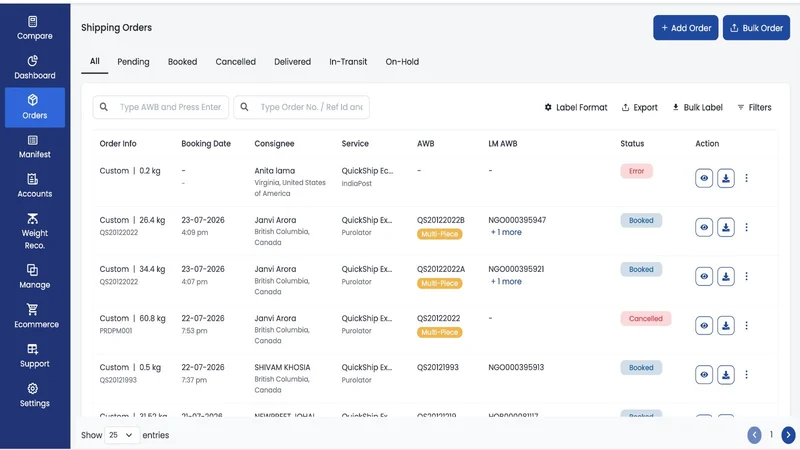Open the Accounts section
The image size is (800, 450).
(35, 186)
